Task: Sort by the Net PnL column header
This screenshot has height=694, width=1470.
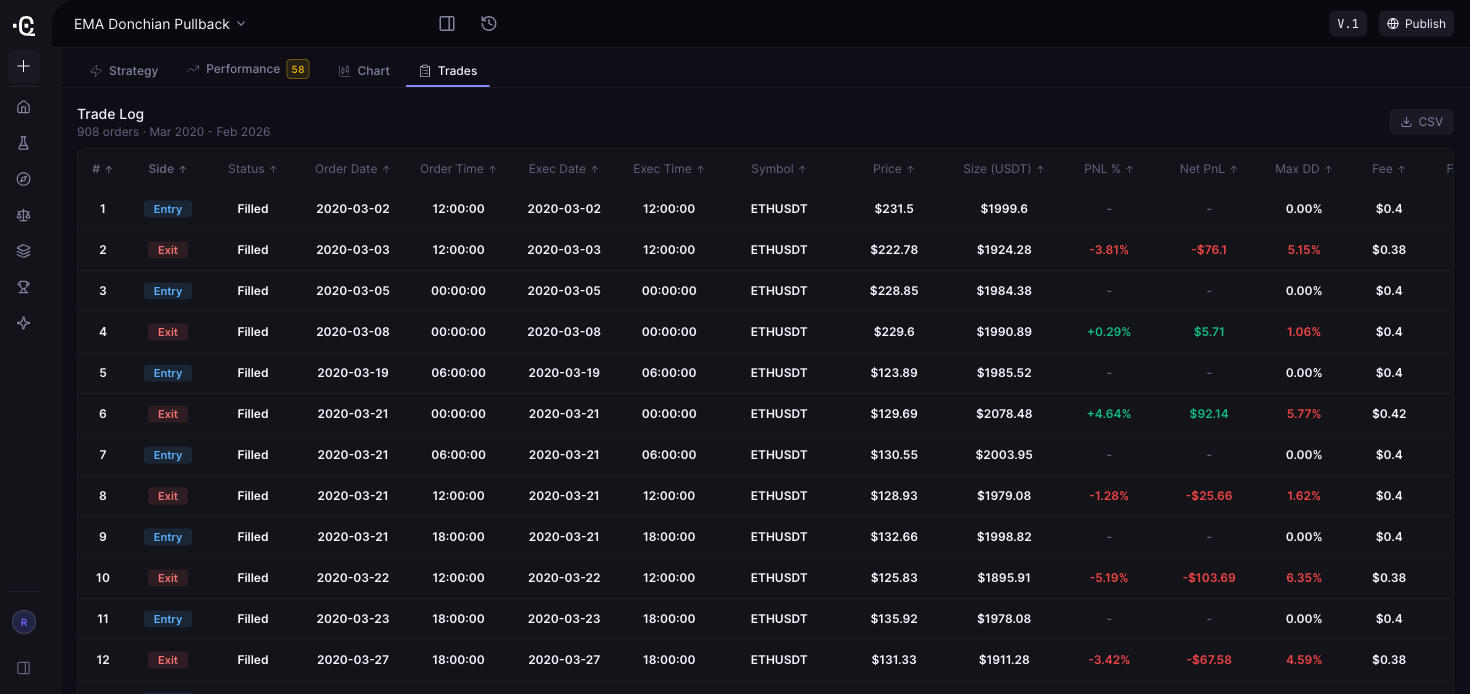Action: (1209, 169)
